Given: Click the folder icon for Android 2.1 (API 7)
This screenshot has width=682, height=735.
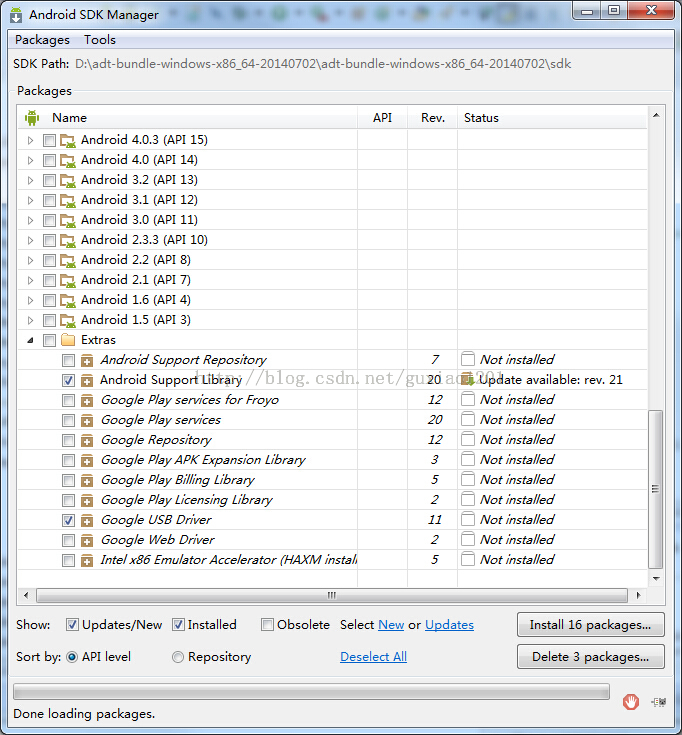Looking at the screenshot, I should (x=68, y=280).
